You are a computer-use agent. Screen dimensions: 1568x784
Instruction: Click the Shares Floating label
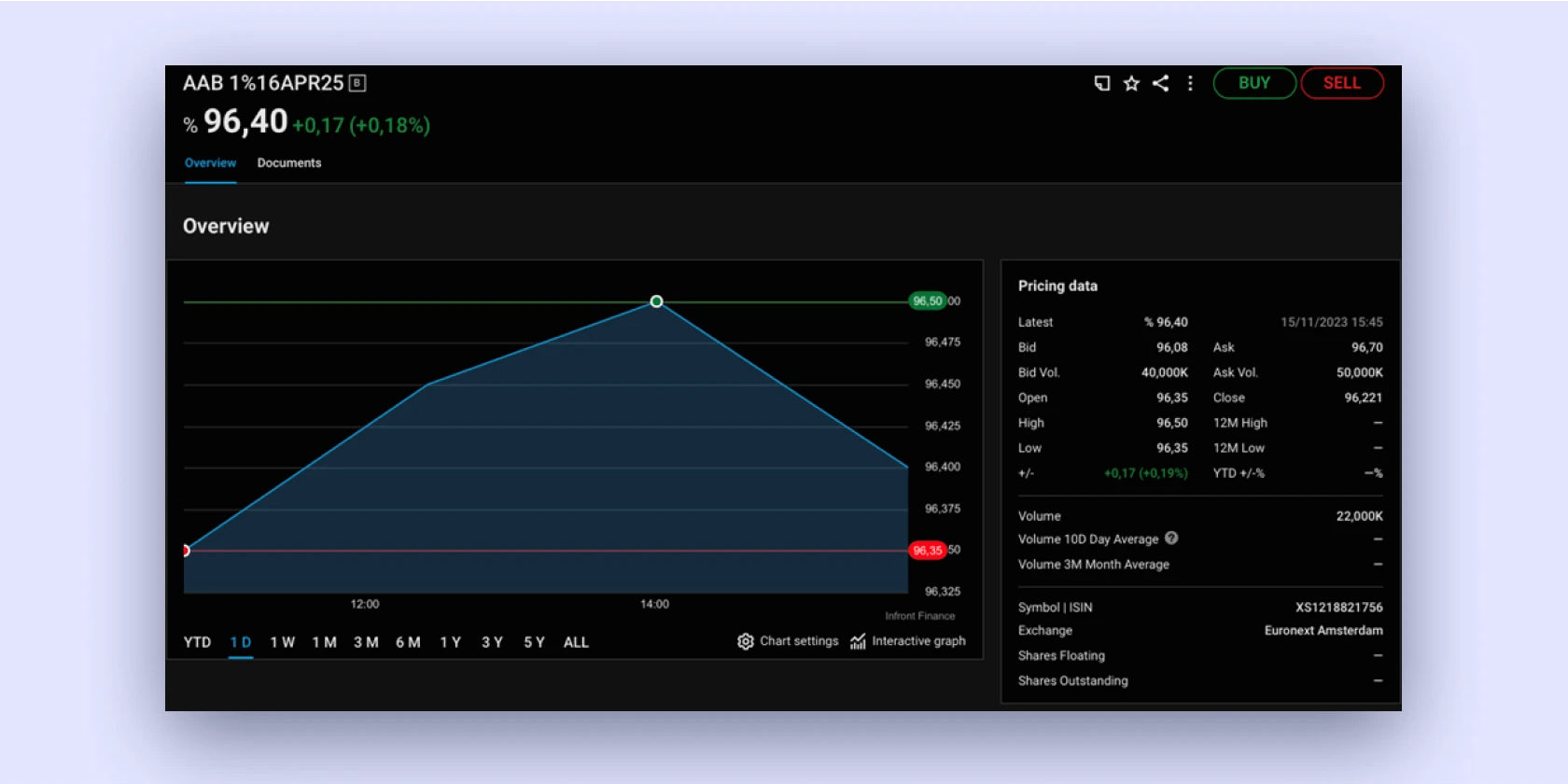point(1061,656)
